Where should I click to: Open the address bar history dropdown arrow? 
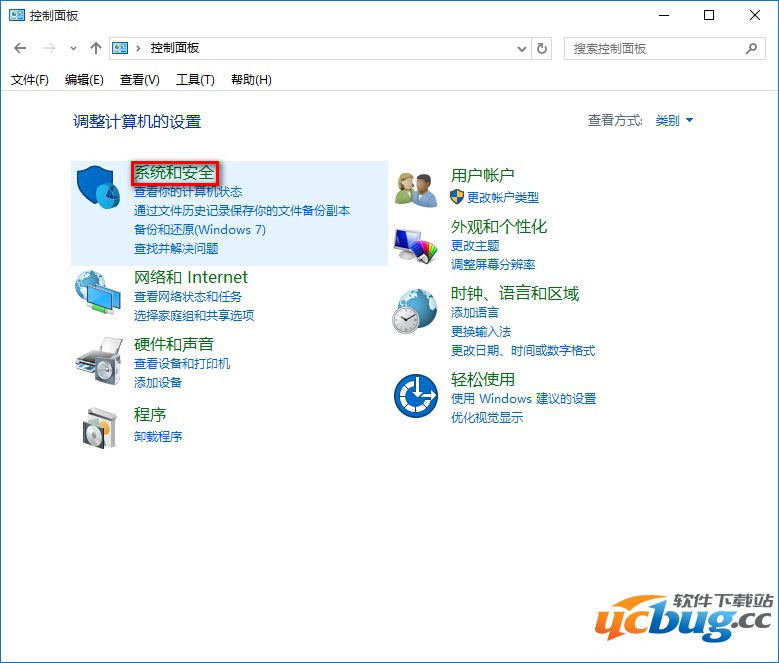(521, 48)
